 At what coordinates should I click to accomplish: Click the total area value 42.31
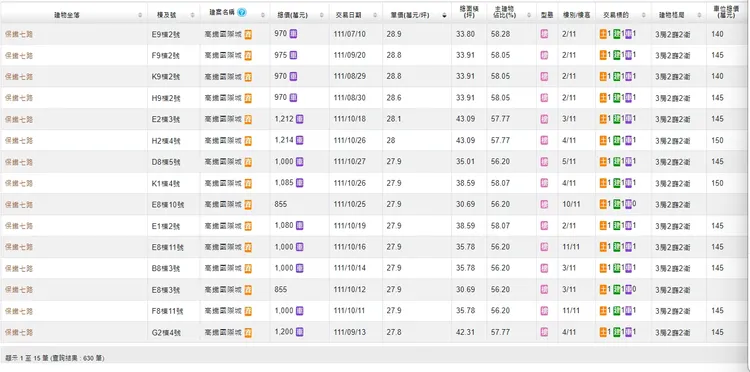click(x=465, y=332)
